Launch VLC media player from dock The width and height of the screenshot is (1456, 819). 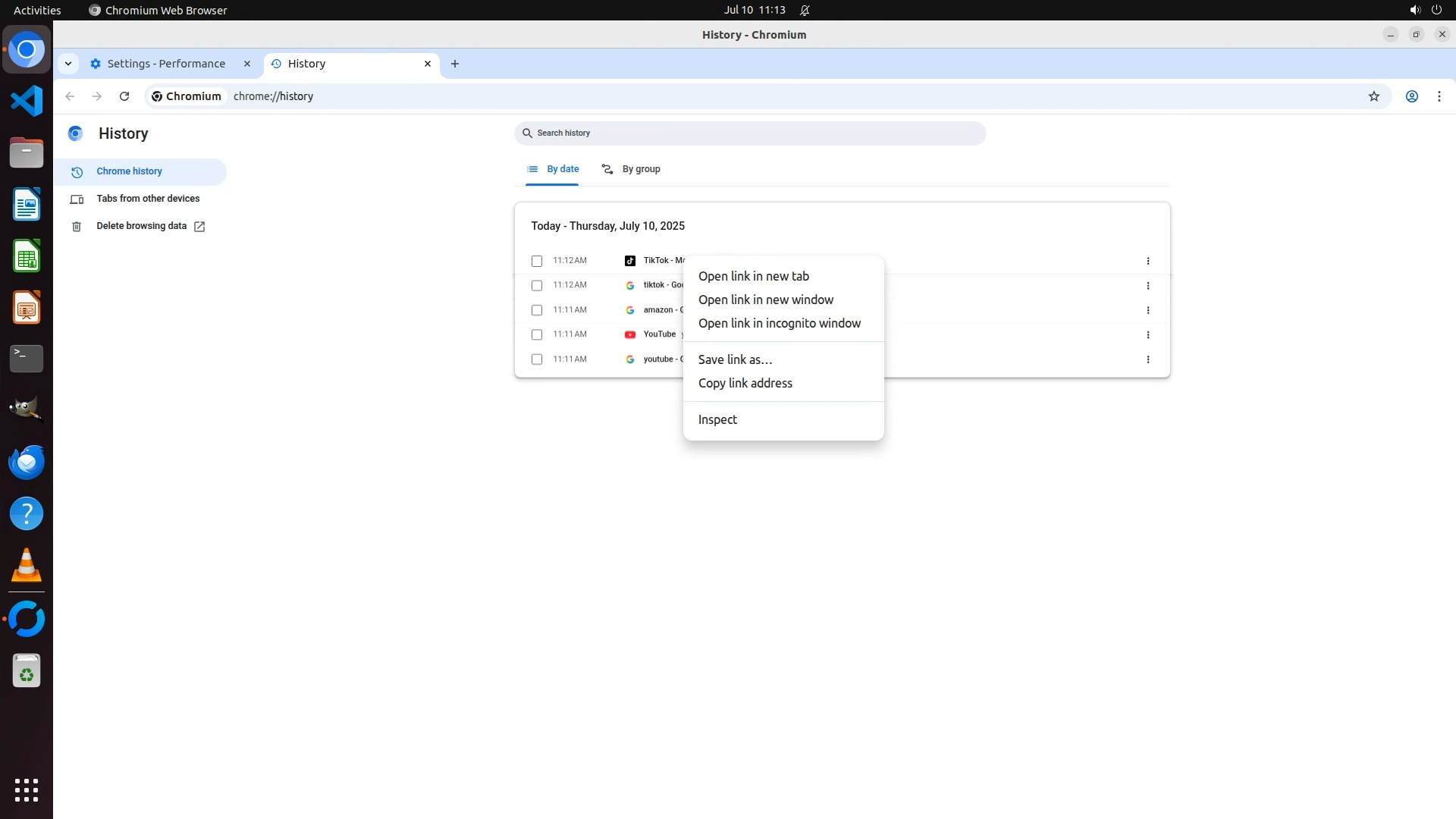pyautogui.click(x=27, y=565)
